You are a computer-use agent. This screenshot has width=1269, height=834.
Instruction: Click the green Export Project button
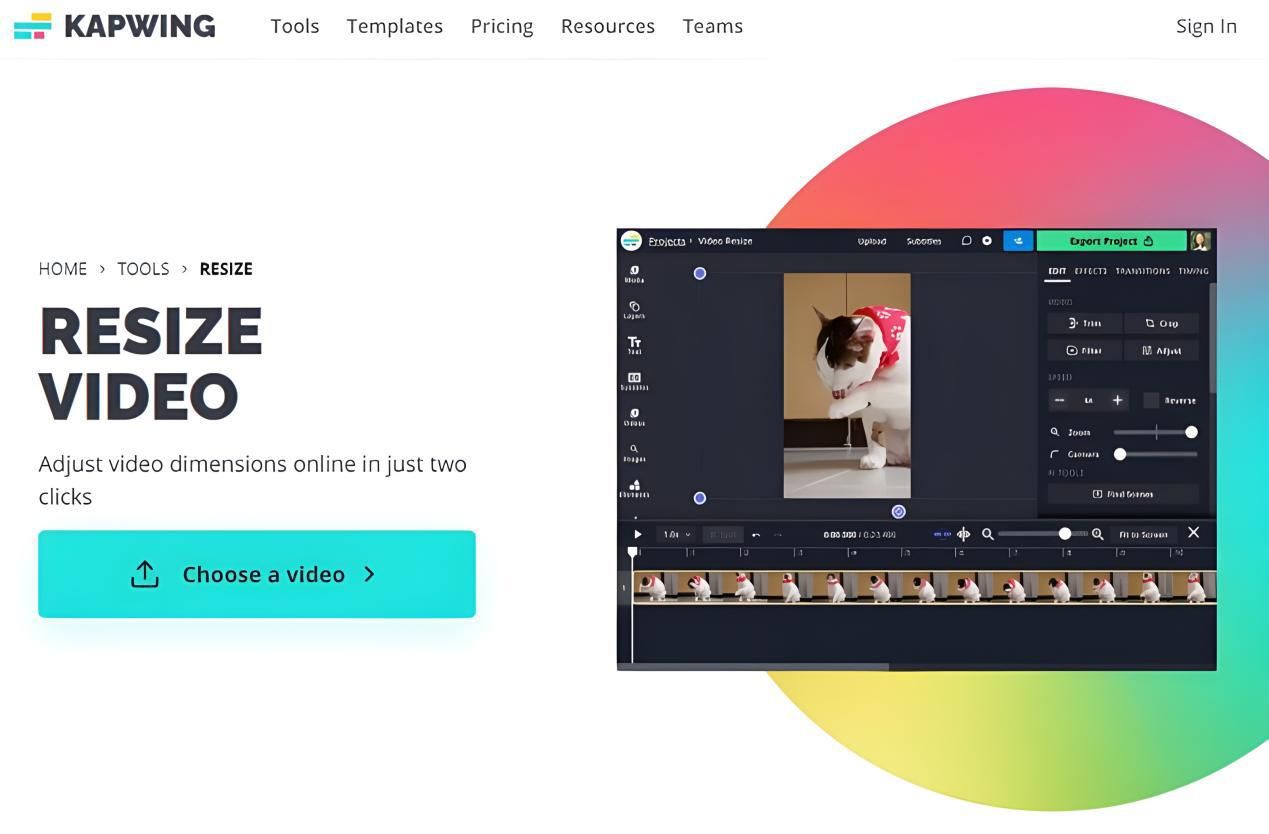pyautogui.click(x=1112, y=241)
